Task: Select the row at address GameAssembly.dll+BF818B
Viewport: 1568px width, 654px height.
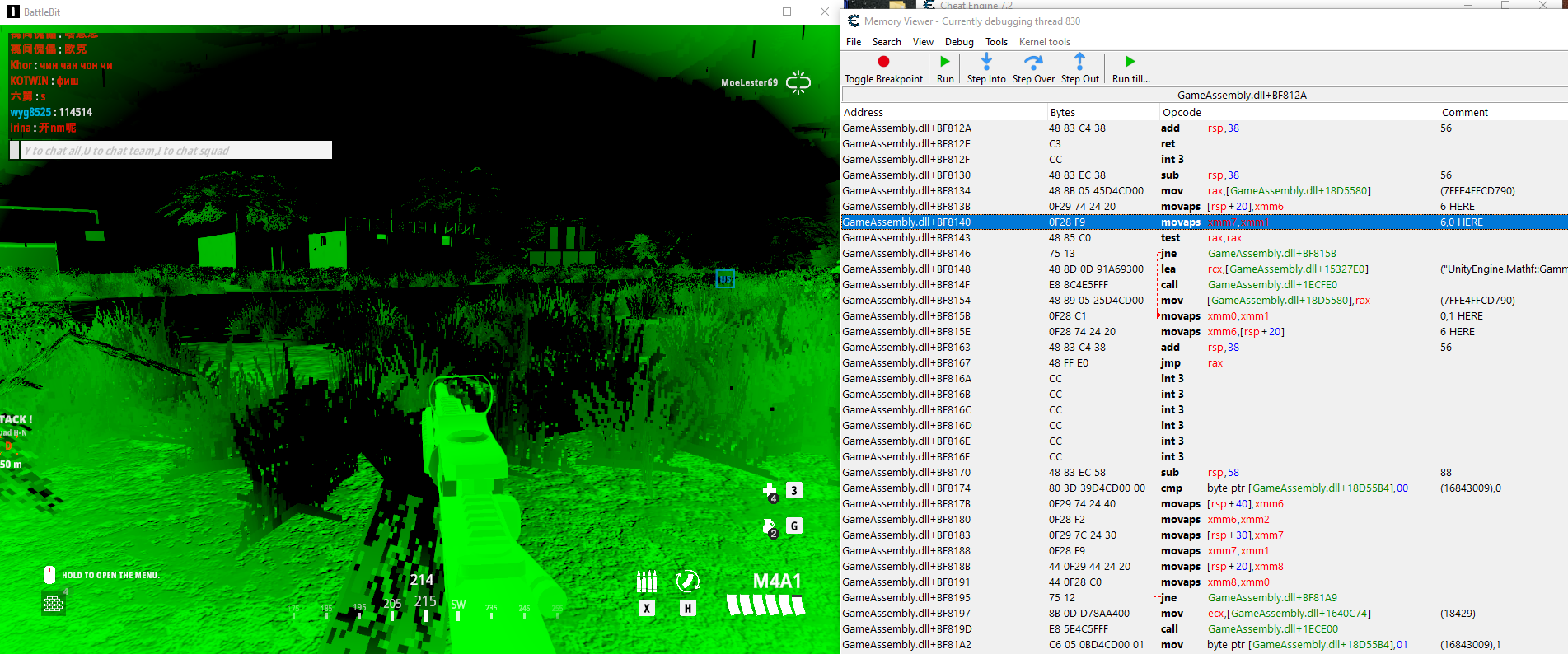Action: pos(1205,567)
